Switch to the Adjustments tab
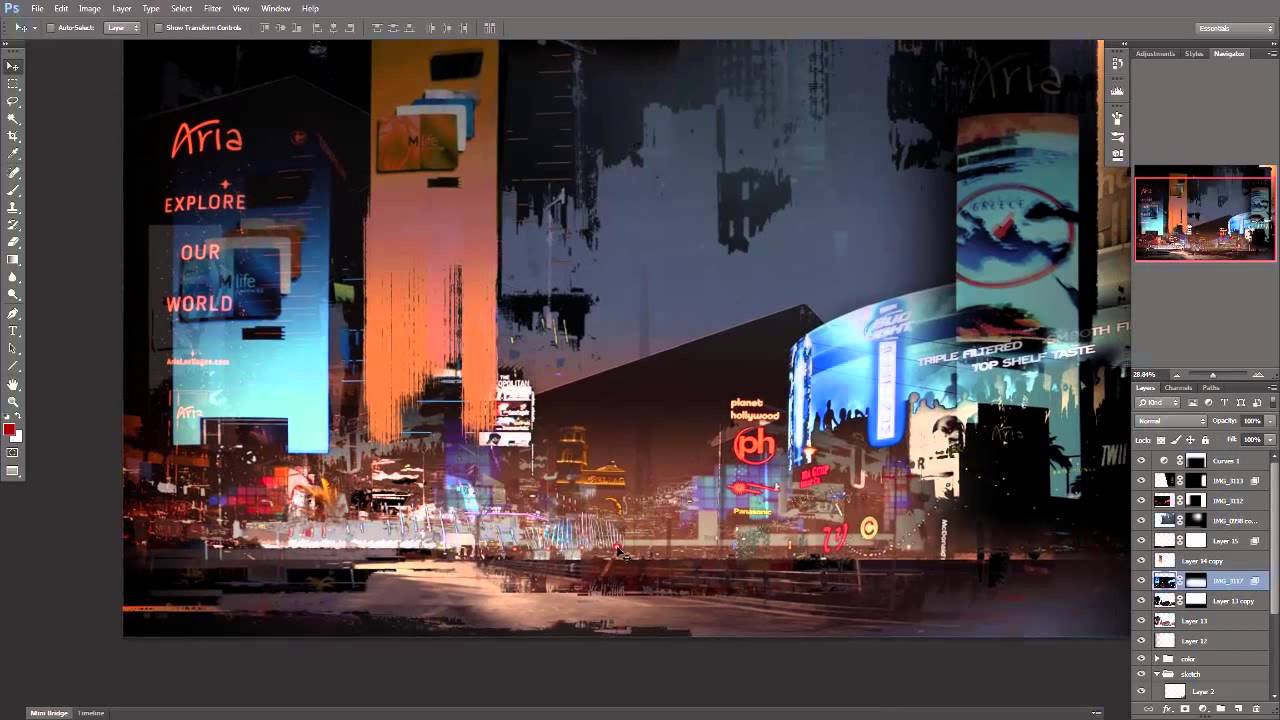The image size is (1280, 720). (1155, 53)
